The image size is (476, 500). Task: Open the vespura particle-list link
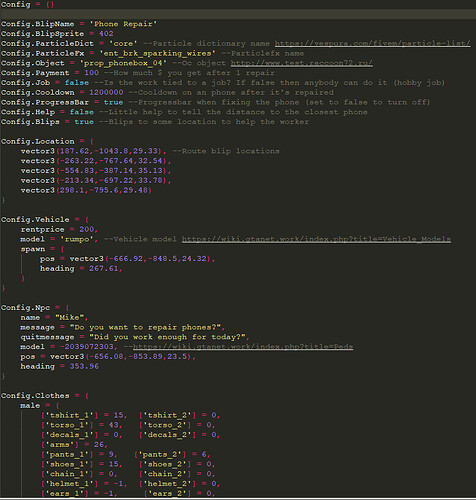pyautogui.click(x=372, y=44)
